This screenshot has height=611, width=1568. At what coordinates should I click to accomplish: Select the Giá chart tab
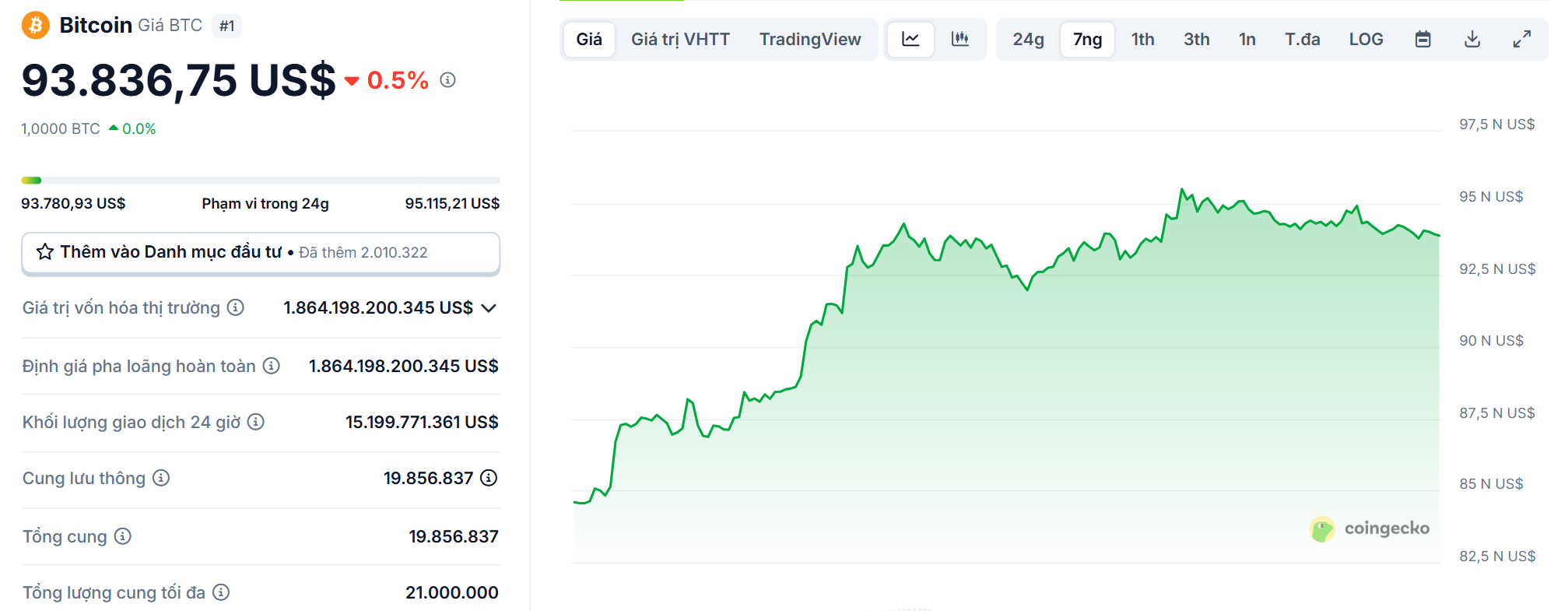(589, 39)
